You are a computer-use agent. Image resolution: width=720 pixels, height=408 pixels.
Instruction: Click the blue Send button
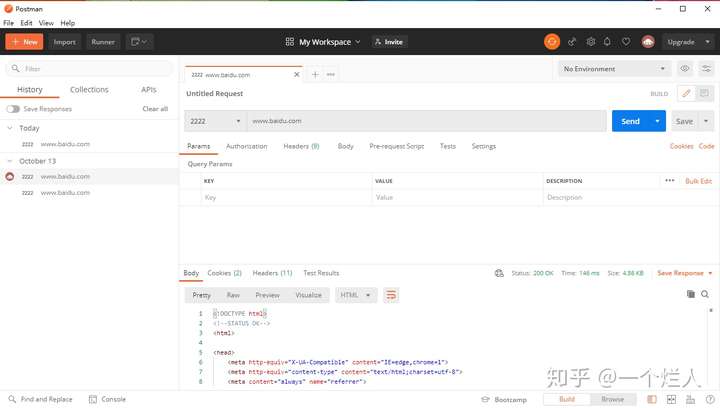coord(630,121)
